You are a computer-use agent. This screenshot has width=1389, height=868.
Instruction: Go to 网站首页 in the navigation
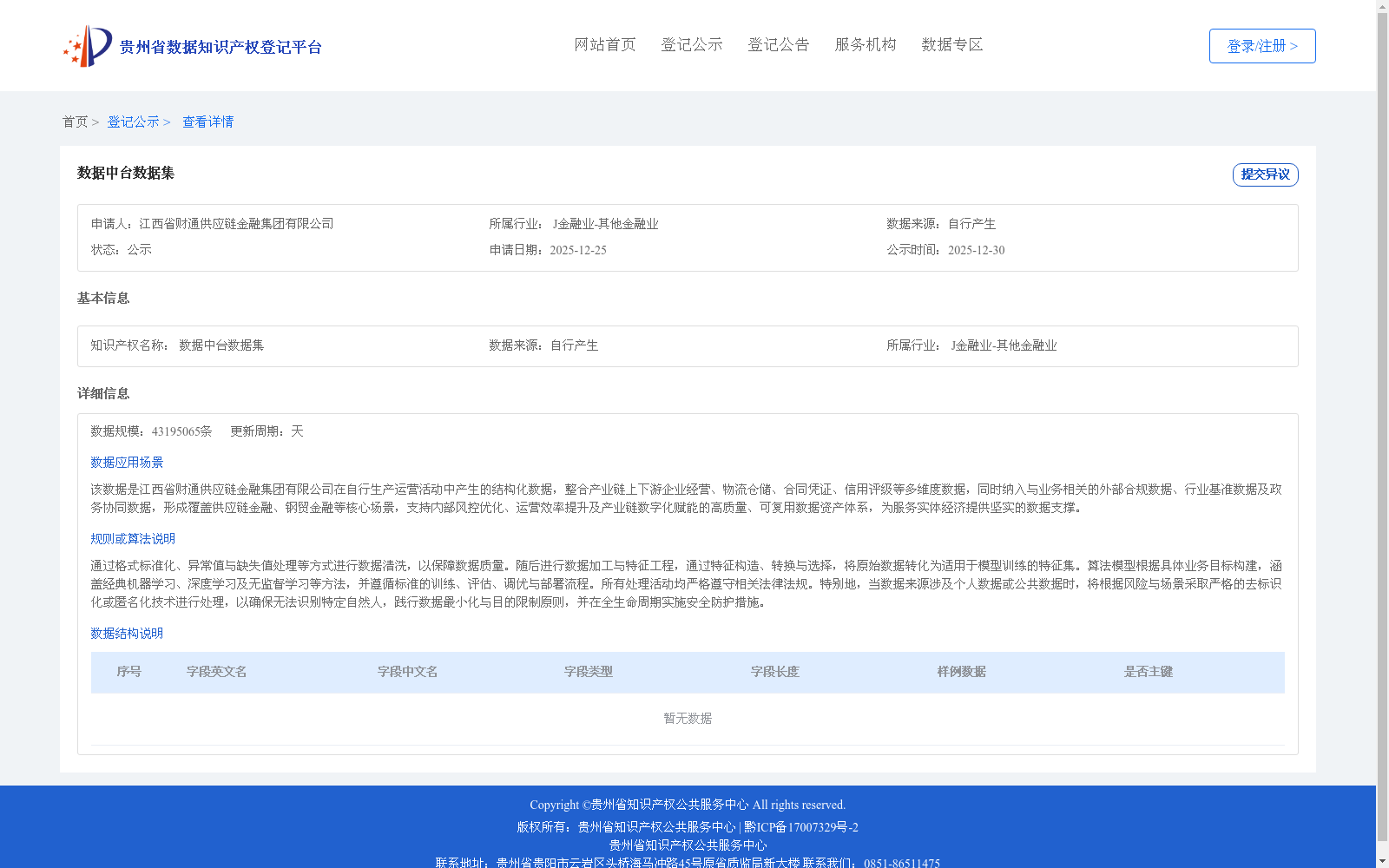pos(605,44)
